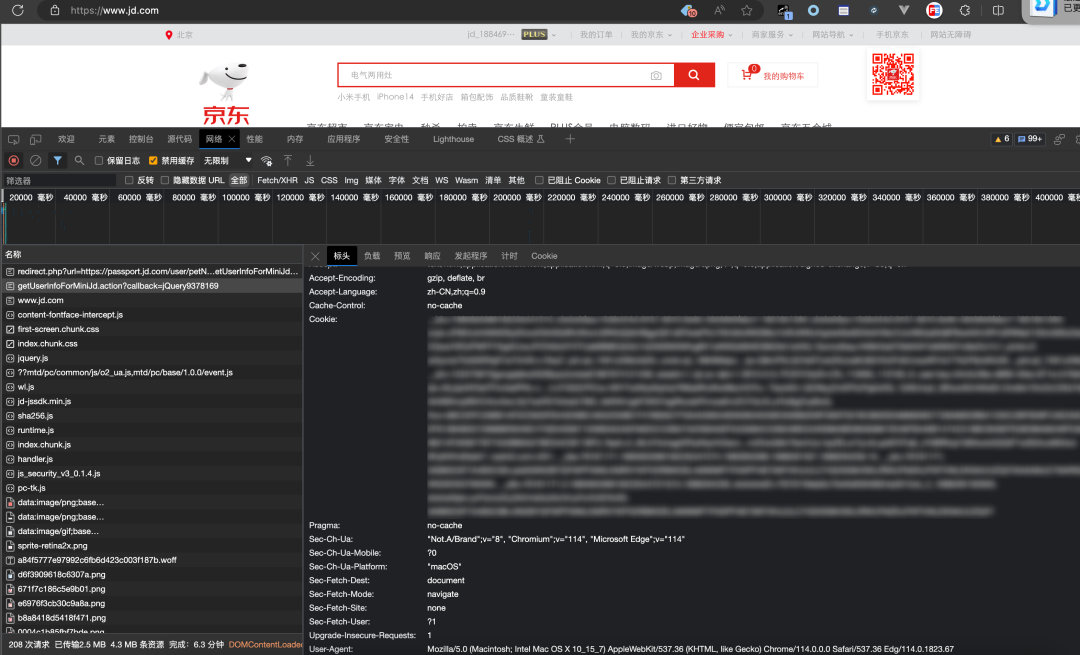Open the Vue devtools extension icon
This screenshot has height=655, width=1080.
pyautogui.click(x=904, y=10)
